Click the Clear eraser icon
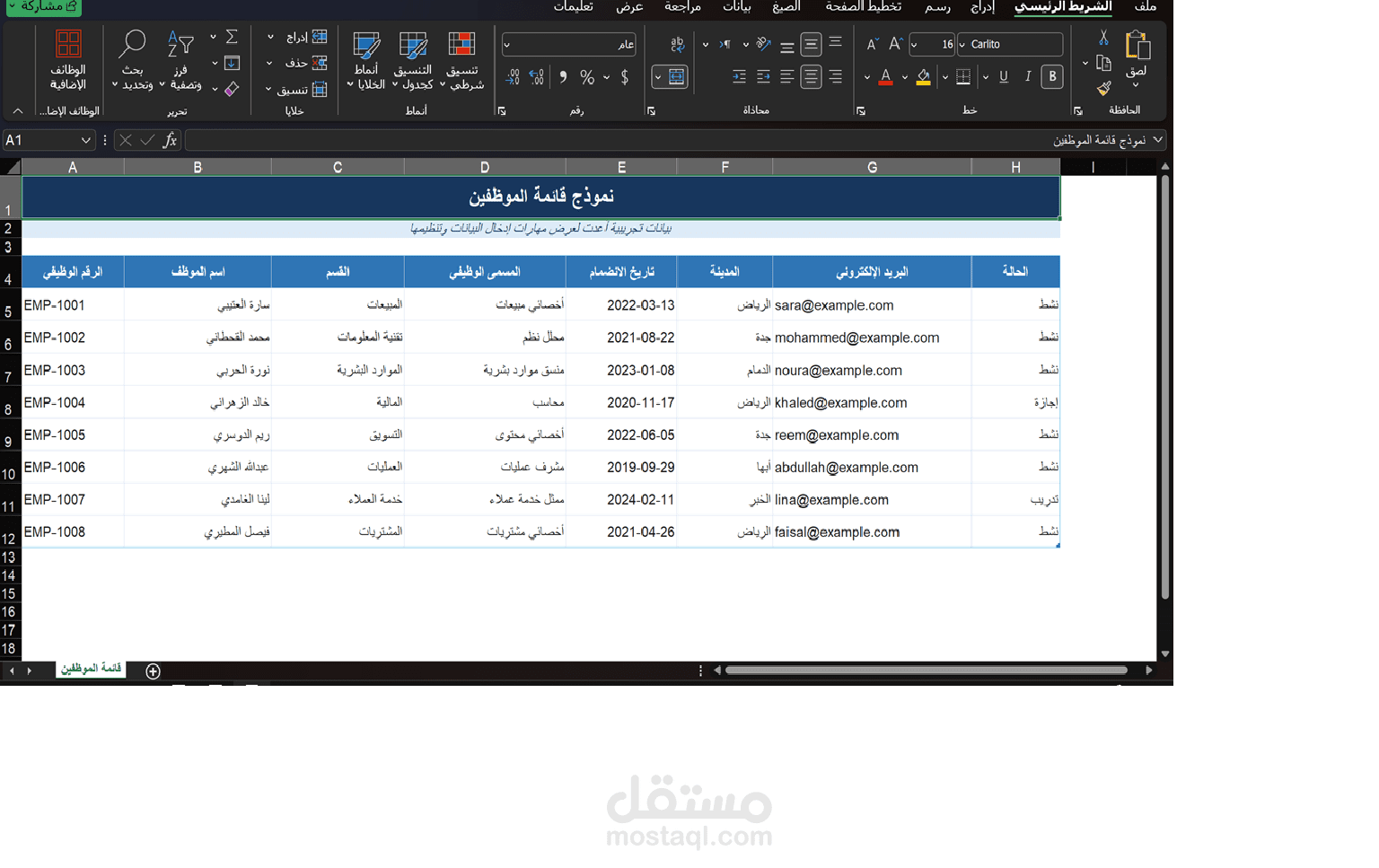The width and height of the screenshot is (1379, 868). click(232, 89)
